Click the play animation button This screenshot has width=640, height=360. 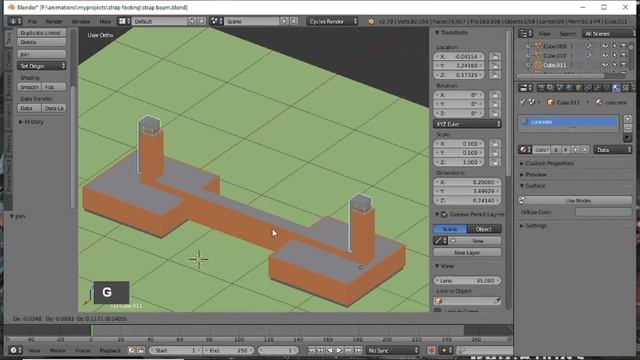(339, 350)
